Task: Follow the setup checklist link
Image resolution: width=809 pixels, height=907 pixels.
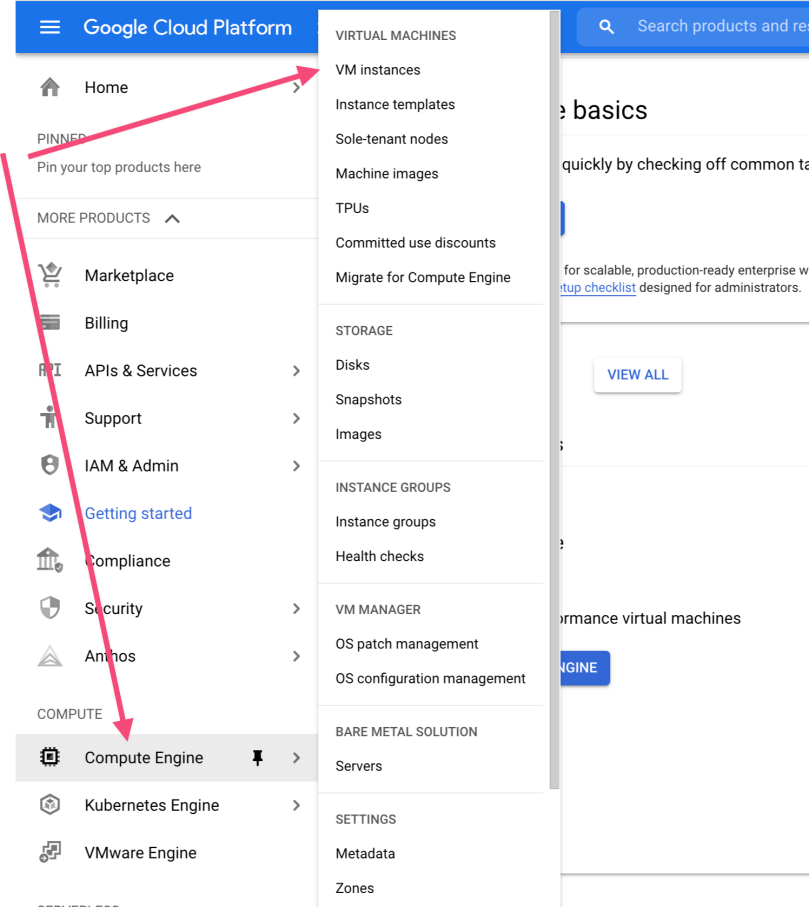Action: [x=598, y=287]
